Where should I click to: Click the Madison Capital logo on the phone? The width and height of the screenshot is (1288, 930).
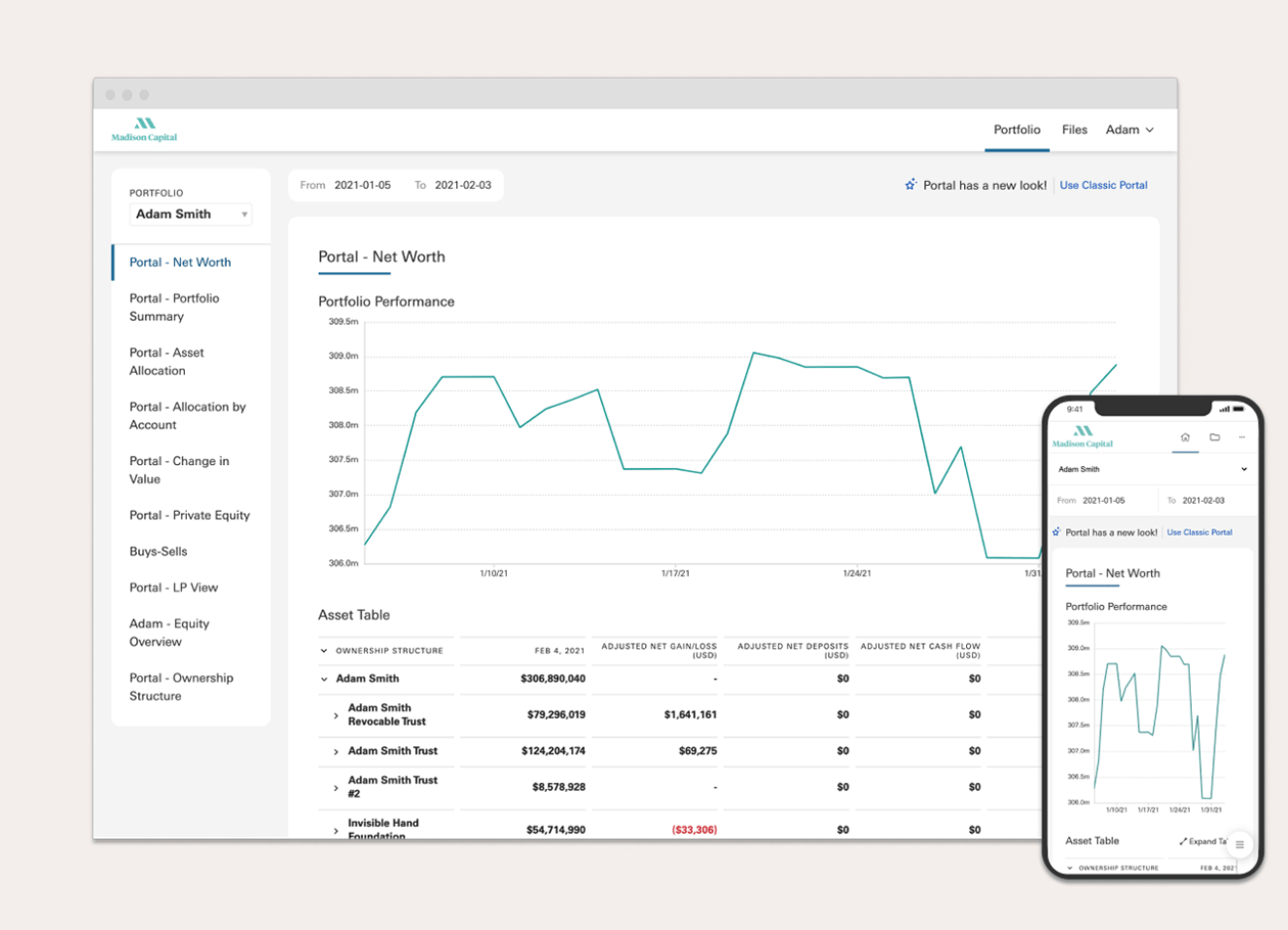pyautogui.click(x=1082, y=437)
